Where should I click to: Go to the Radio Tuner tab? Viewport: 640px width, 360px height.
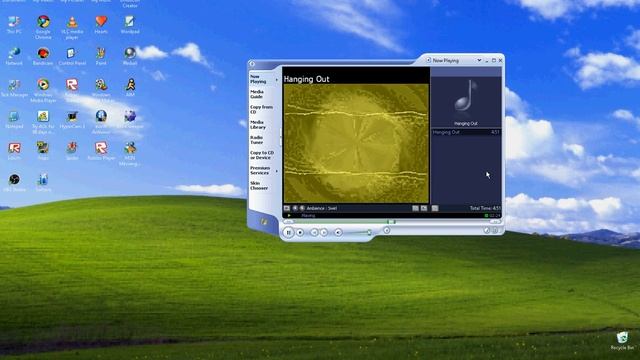tap(256, 140)
